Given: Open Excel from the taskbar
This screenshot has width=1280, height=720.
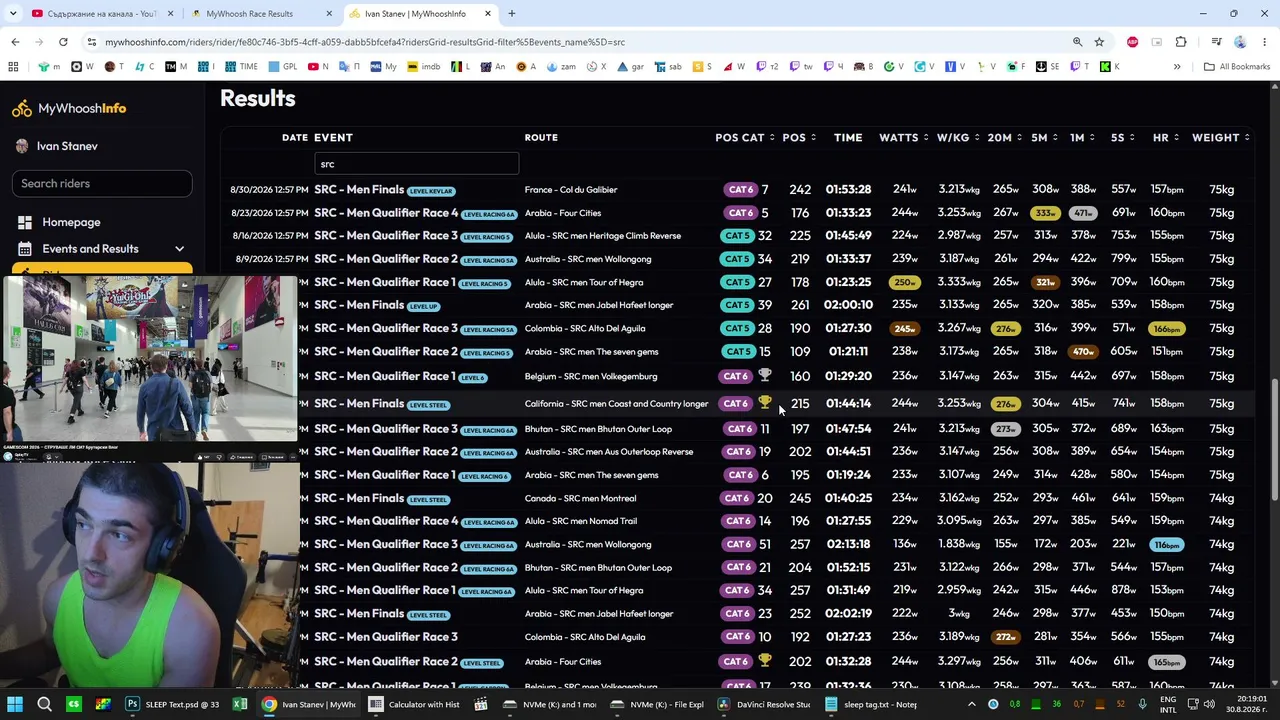Looking at the screenshot, I should coord(240,704).
